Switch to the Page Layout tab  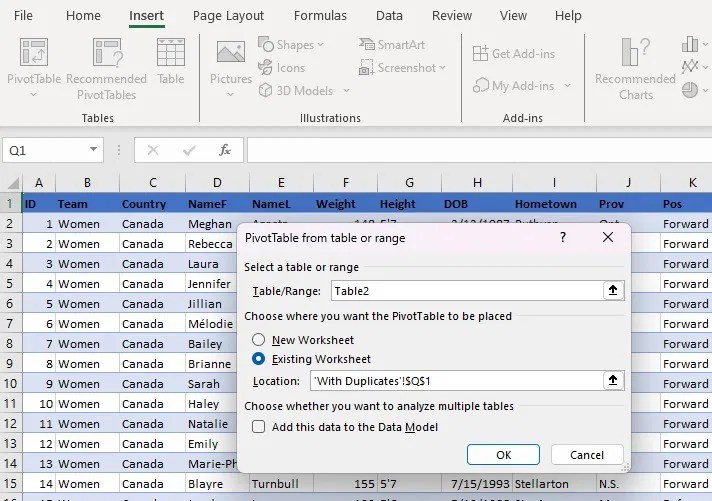[x=228, y=15]
